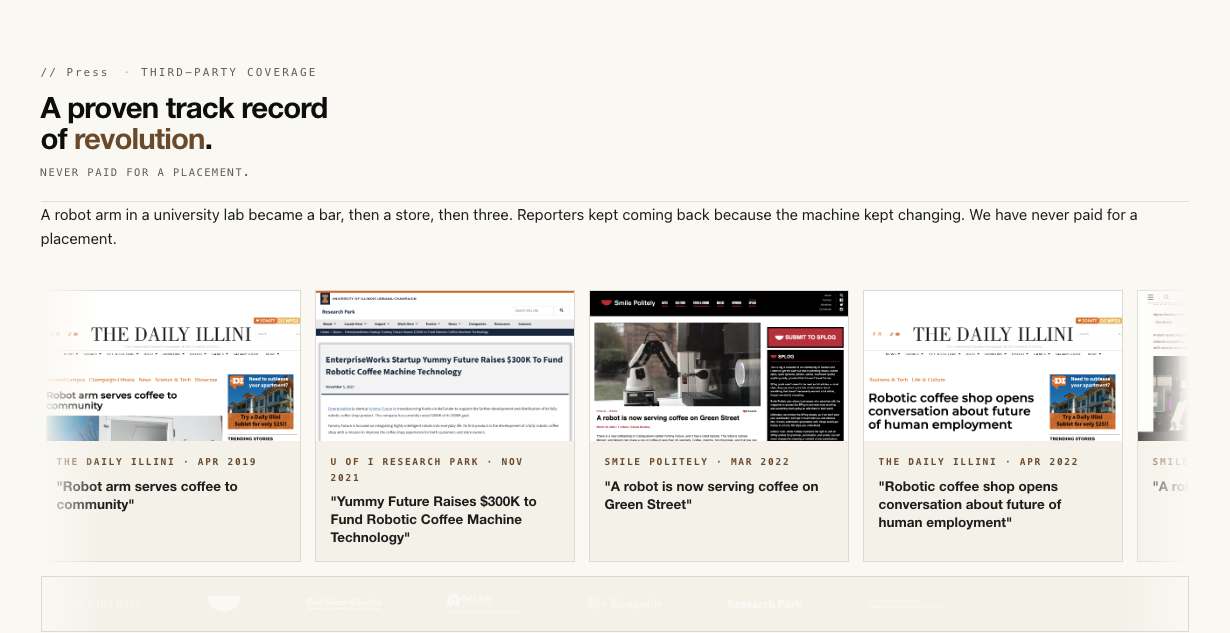Click the paragraph starting "A robot arm in a university lab"

pos(589,227)
